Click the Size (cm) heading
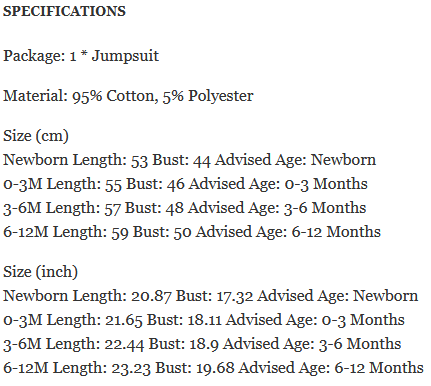Screen dimensions: 431x386 pyautogui.click(x=36, y=136)
